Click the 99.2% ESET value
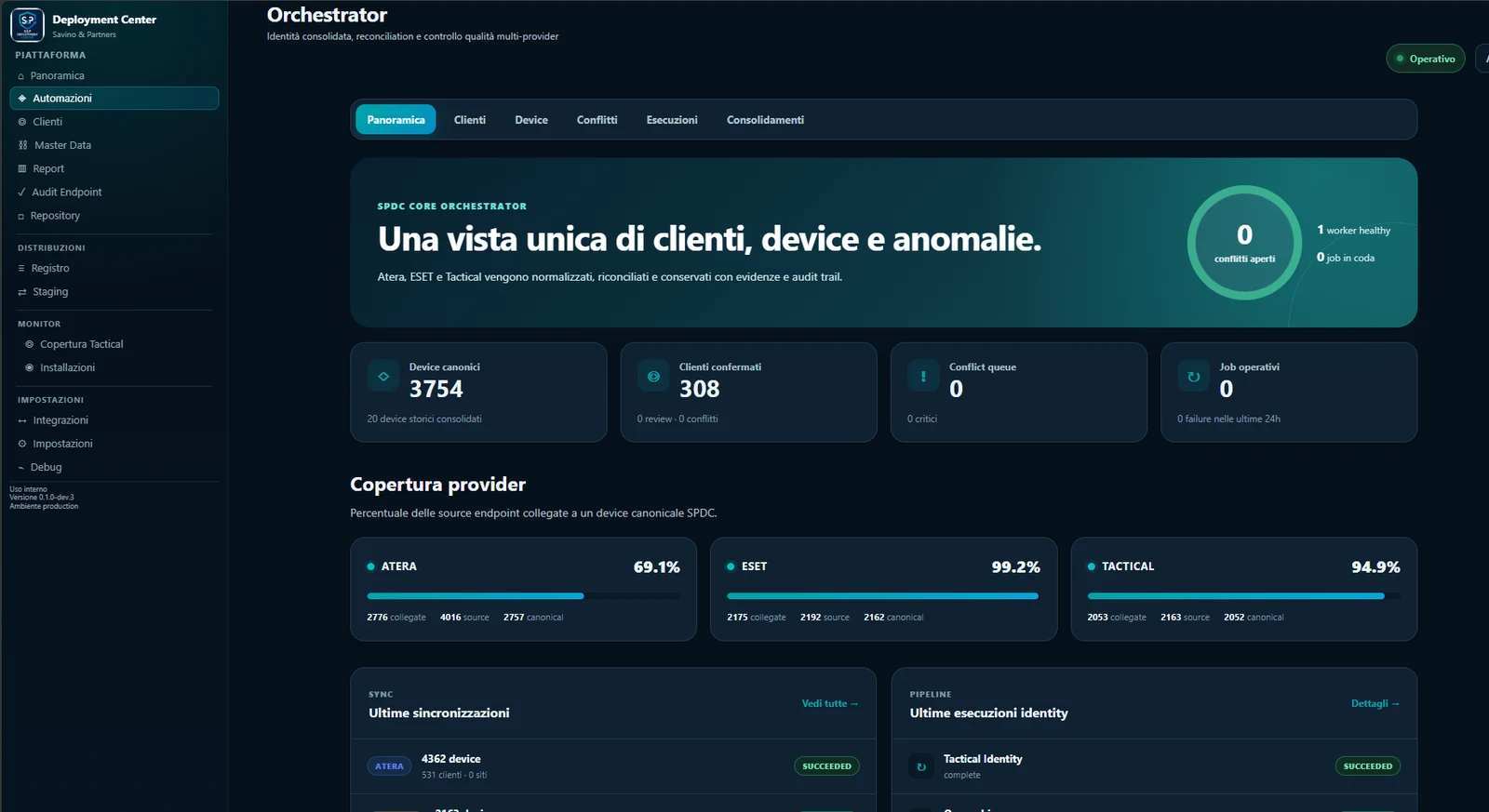The height and width of the screenshot is (812, 1489). point(1015,567)
